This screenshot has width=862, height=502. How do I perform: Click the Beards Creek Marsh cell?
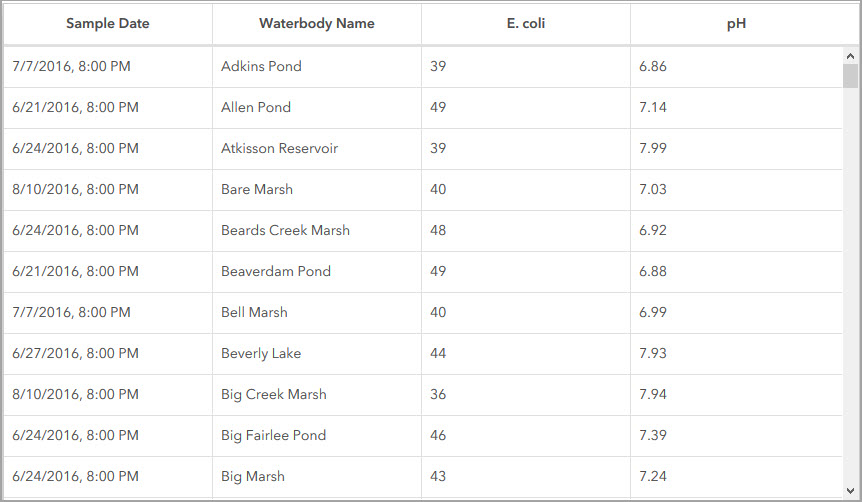click(x=285, y=231)
